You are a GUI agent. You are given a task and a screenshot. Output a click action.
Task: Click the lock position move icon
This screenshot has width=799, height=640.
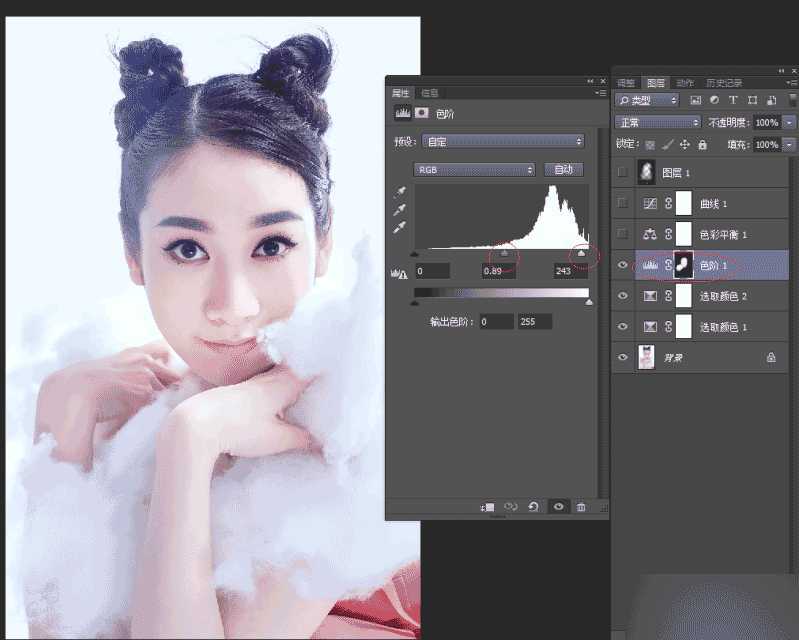(x=685, y=145)
